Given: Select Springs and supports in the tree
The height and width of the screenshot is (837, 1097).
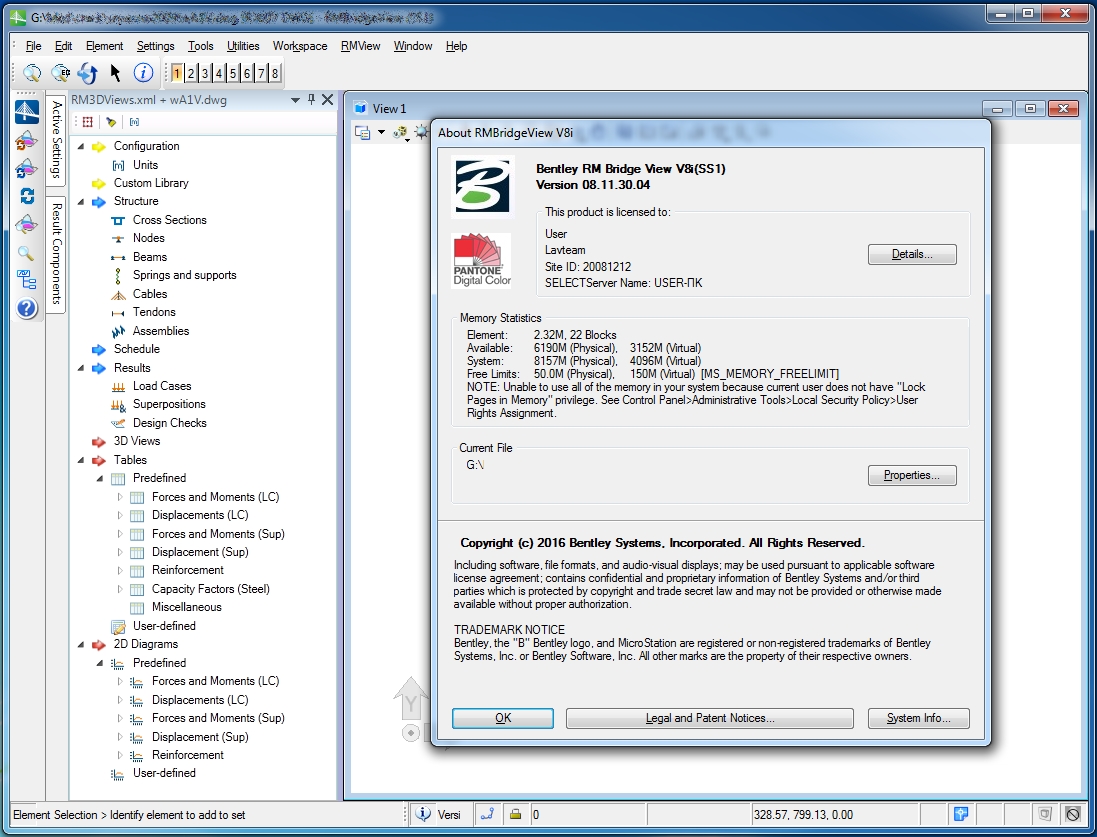Looking at the screenshot, I should [x=185, y=275].
